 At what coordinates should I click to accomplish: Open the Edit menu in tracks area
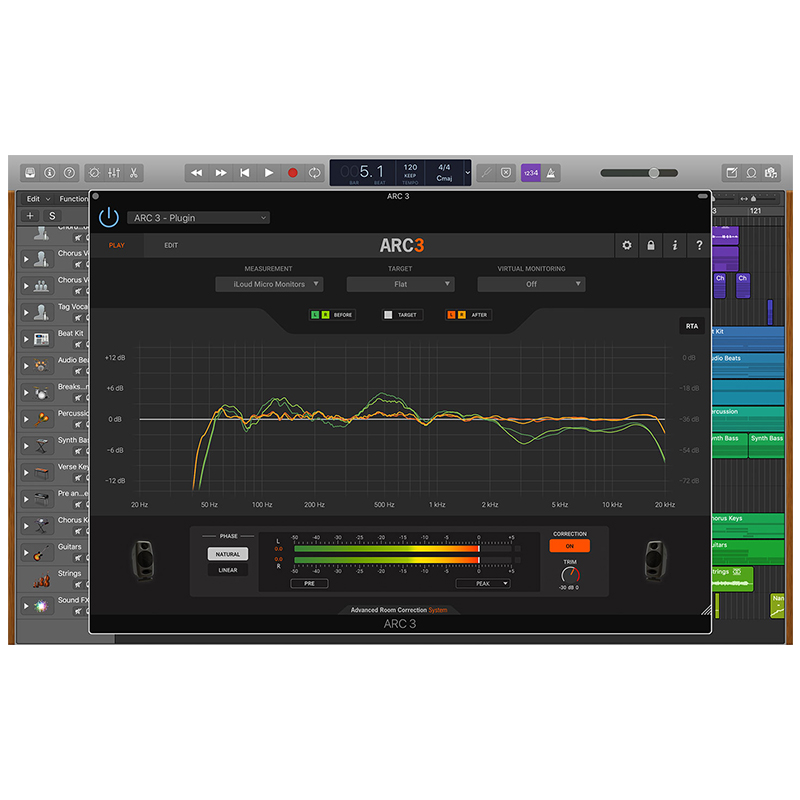point(38,199)
